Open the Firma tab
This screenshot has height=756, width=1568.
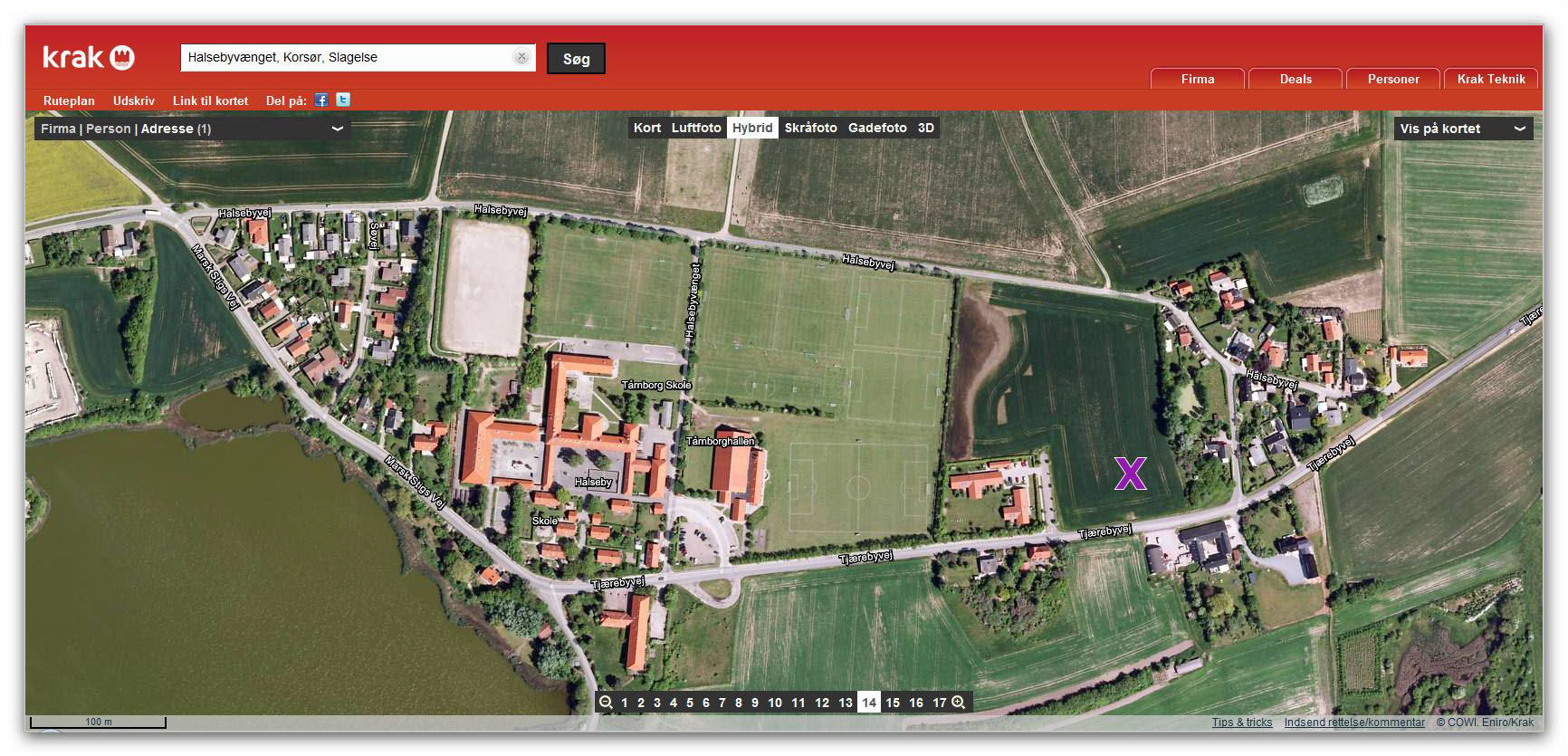point(1197,79)
